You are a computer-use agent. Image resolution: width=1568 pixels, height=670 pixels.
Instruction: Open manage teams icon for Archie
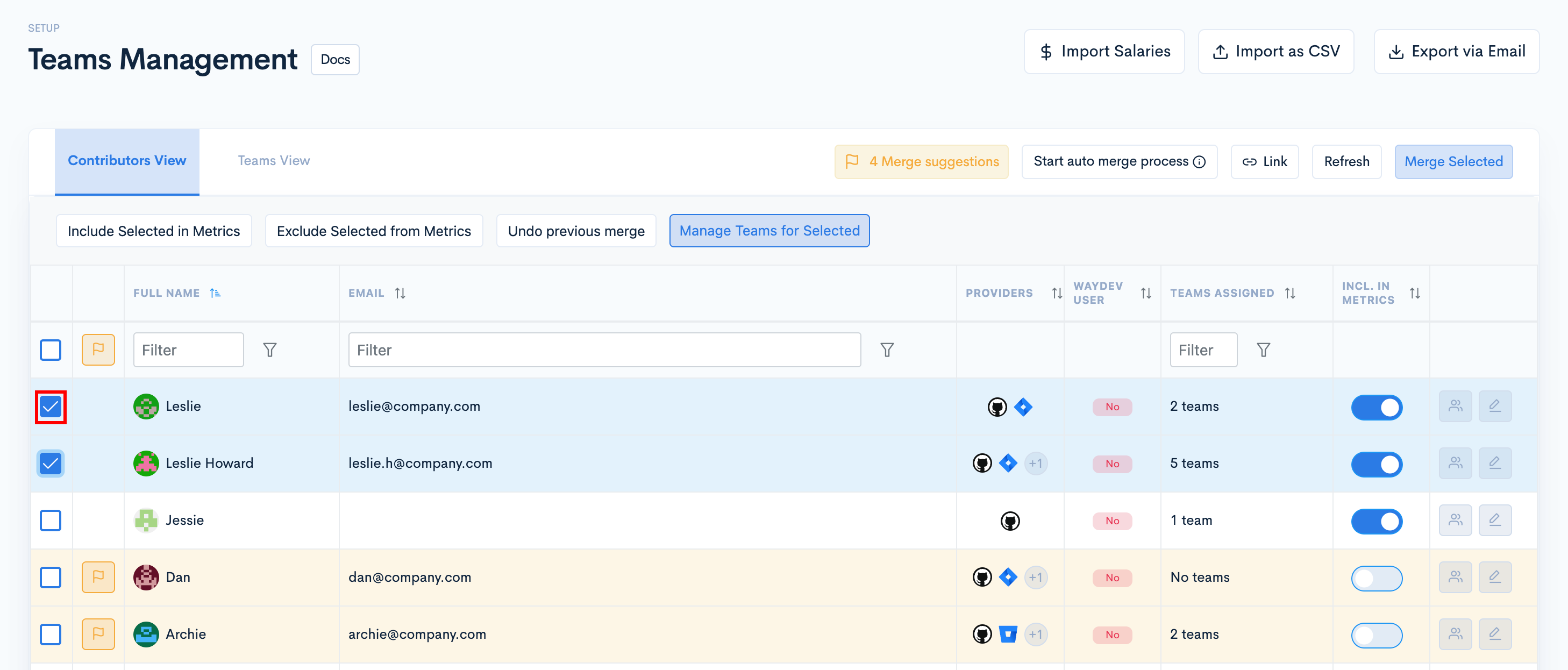(1455, 634)
